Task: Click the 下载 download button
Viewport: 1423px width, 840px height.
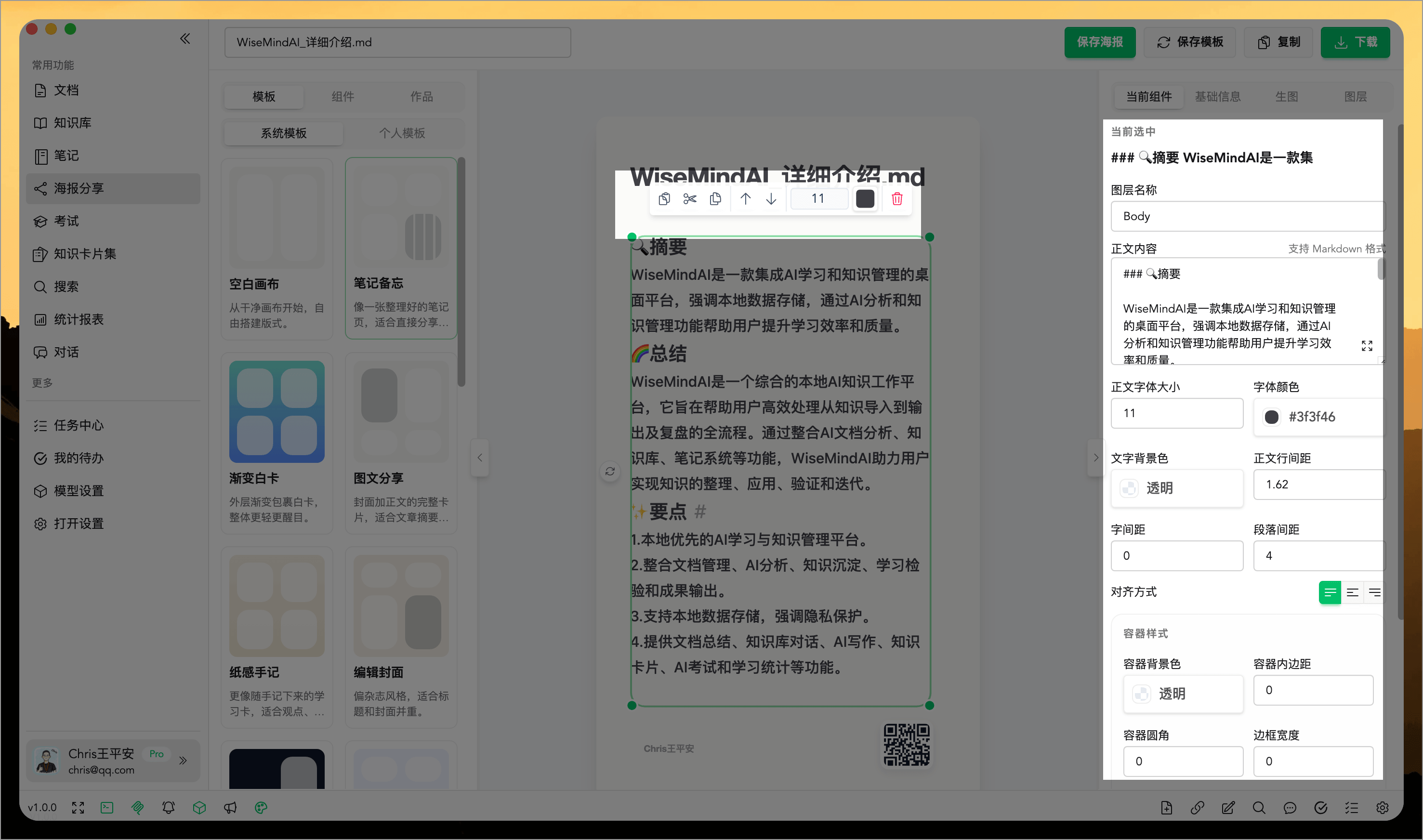Action: [1355, 42]
